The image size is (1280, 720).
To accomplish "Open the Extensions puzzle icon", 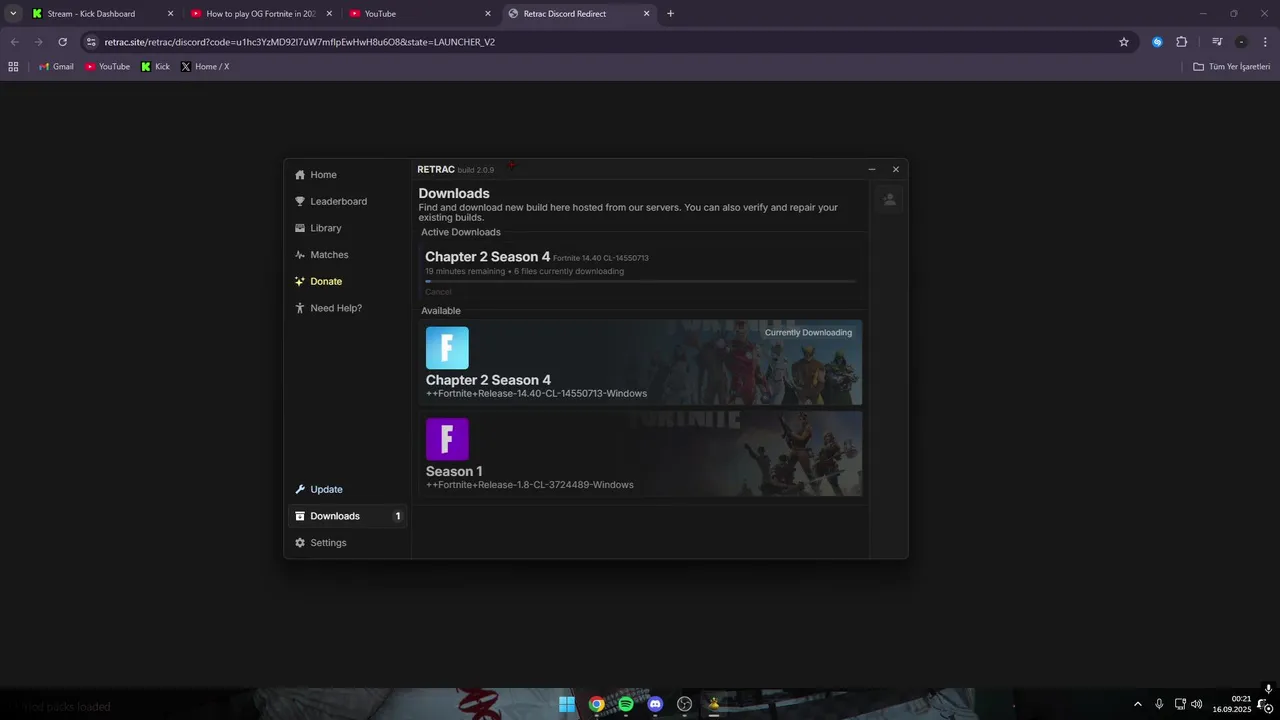I will click(x=1181, y=42).
